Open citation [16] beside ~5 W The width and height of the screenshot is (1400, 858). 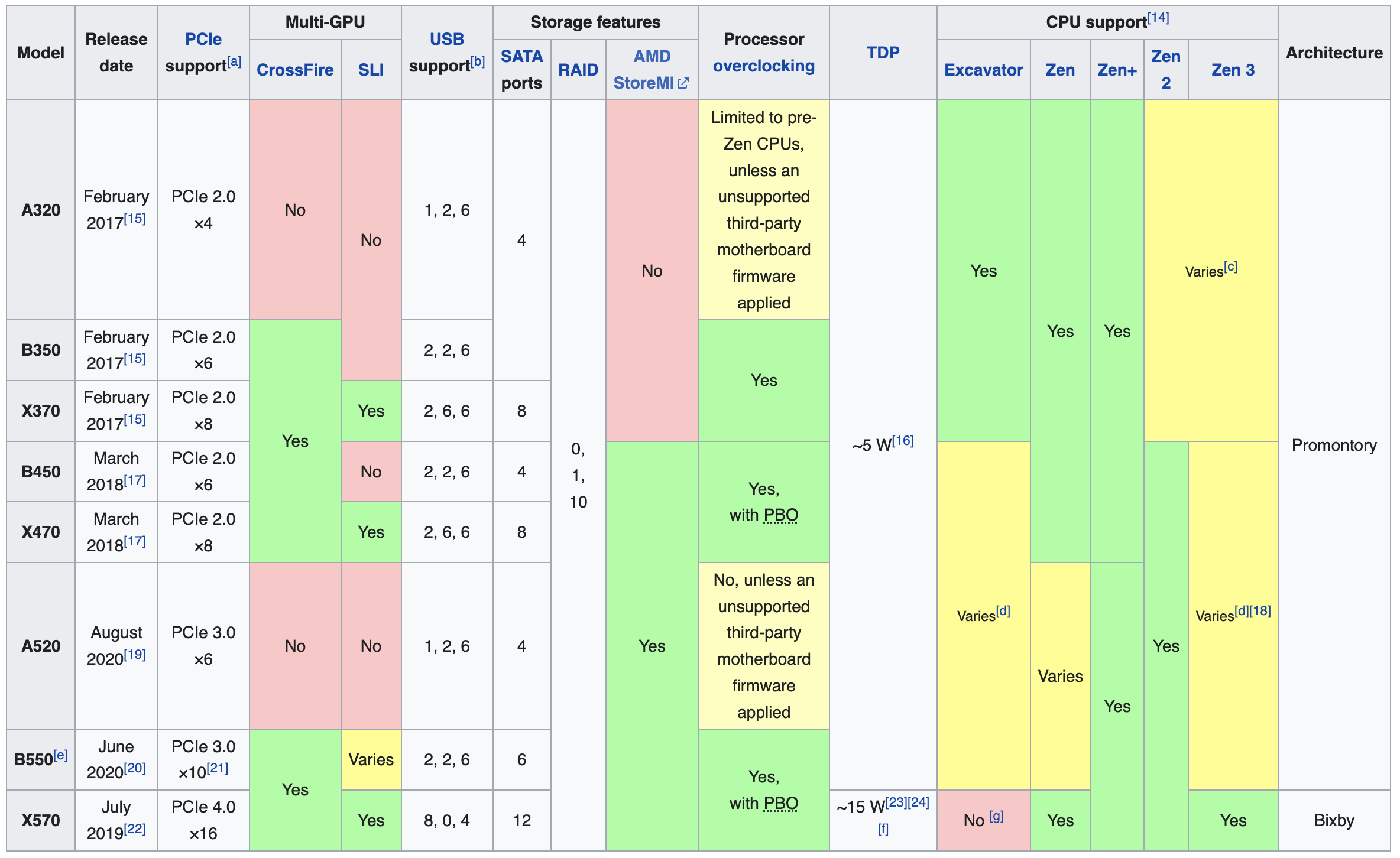903,440
